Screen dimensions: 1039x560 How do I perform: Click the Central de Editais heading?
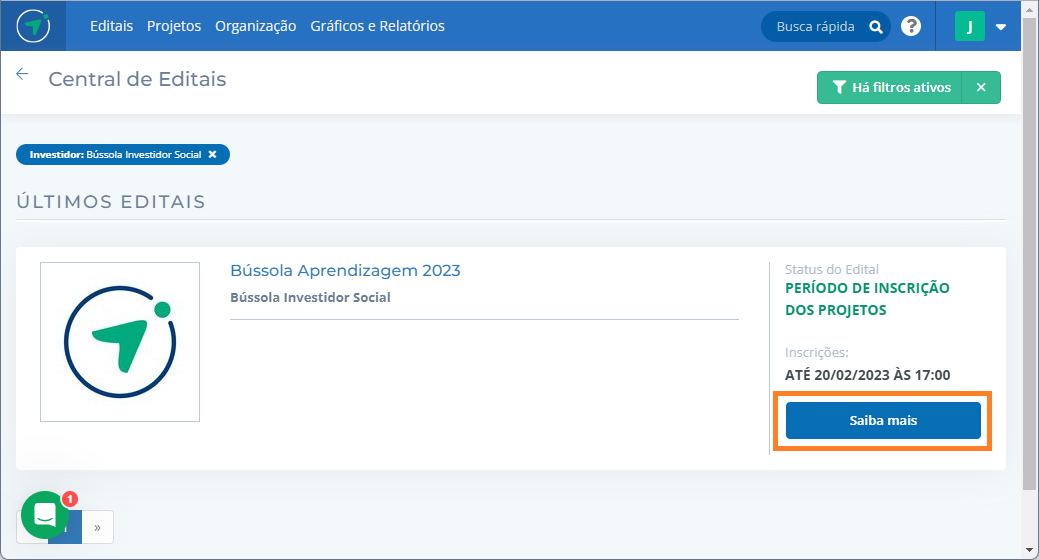tap(137, 79)
